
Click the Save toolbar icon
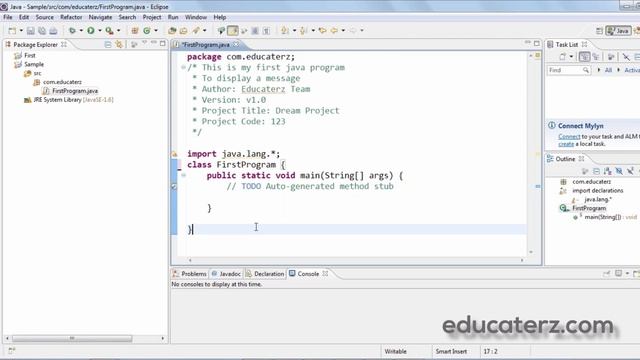pos(31,31)
